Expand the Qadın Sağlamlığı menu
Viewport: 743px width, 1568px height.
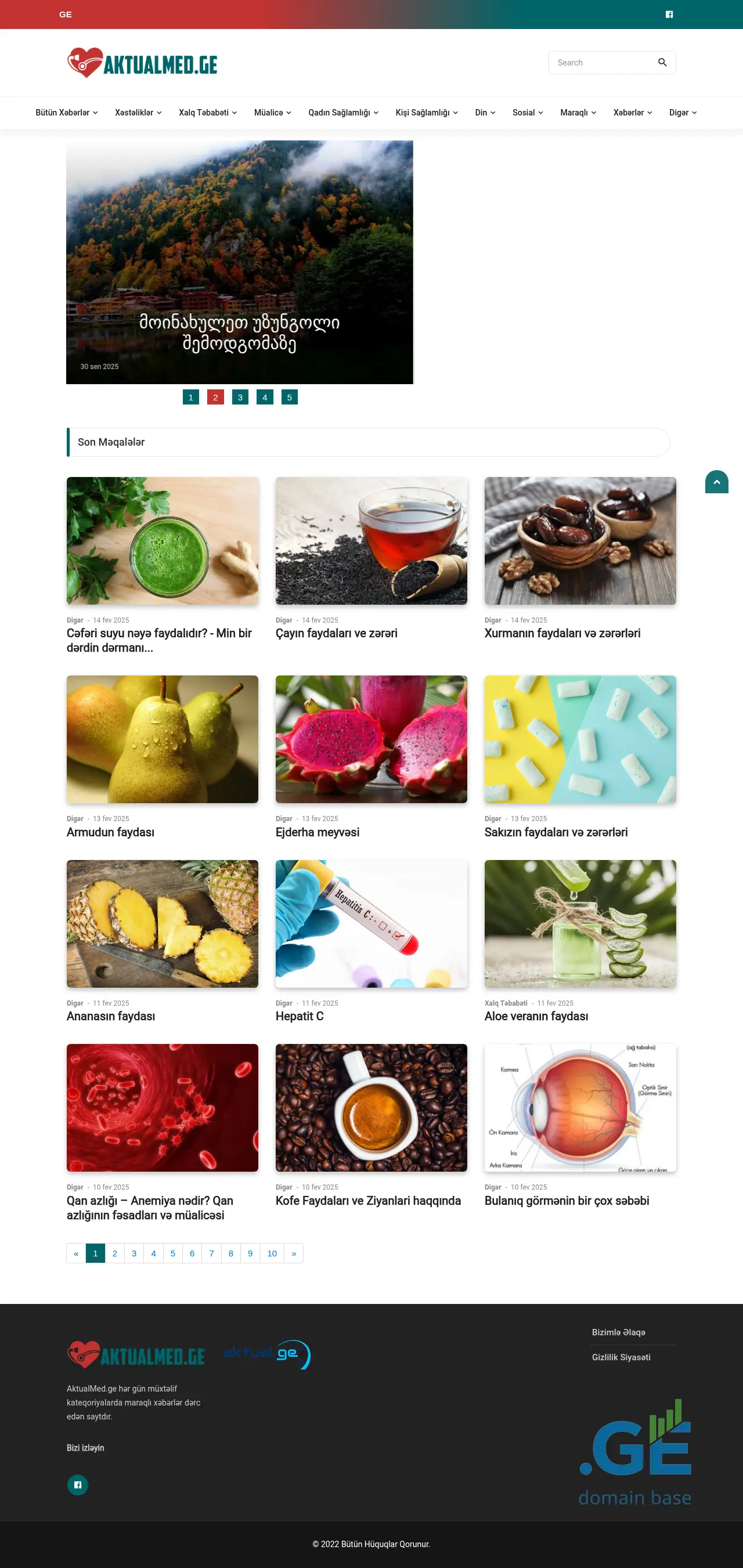tap(344, 113)
